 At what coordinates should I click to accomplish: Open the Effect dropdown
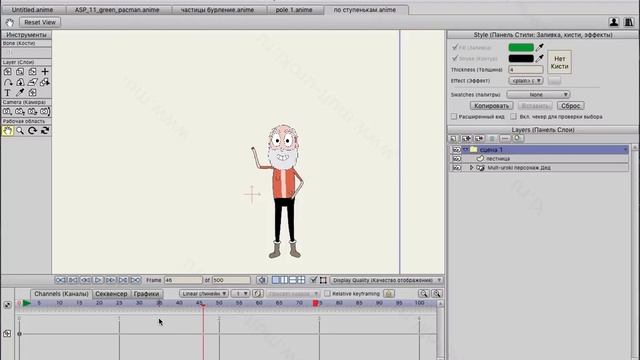pos(526,81)
